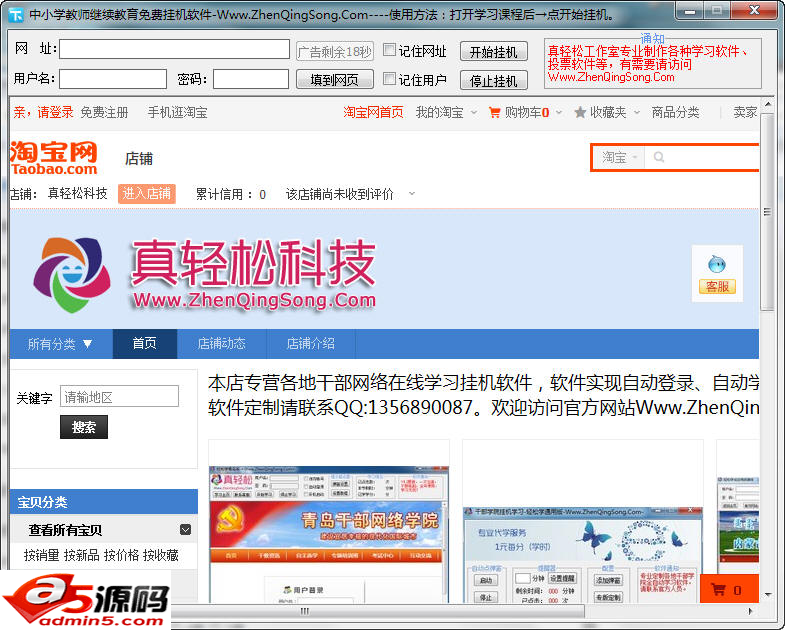Switch to the 店铺动态 tab
This screenshot has height=630, width=785.
click(x=221, y=344)
